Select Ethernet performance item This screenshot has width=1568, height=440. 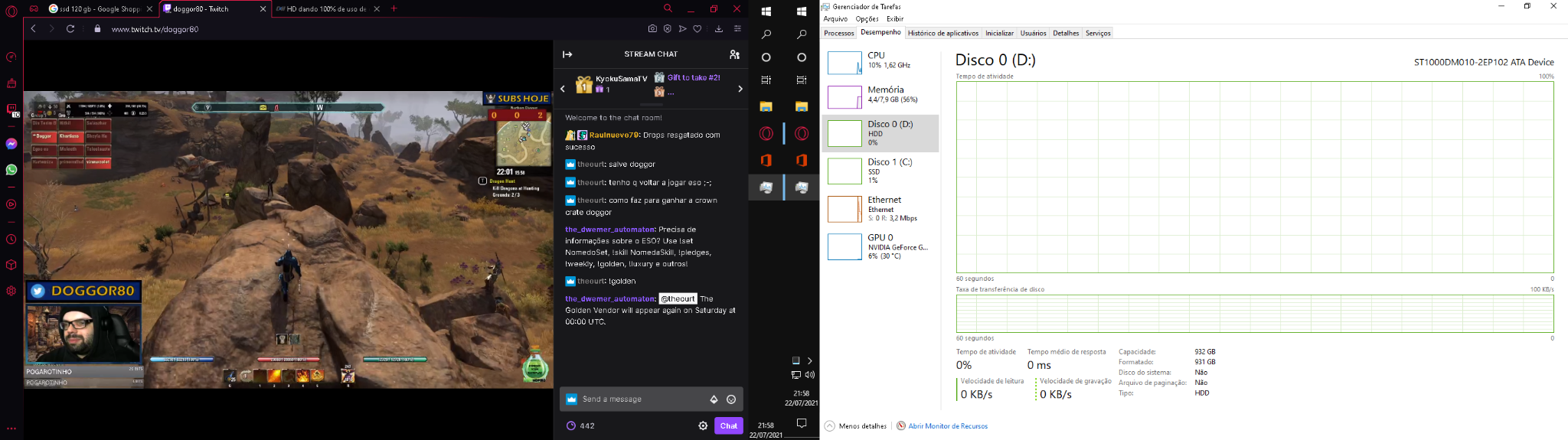coord(880,209)
